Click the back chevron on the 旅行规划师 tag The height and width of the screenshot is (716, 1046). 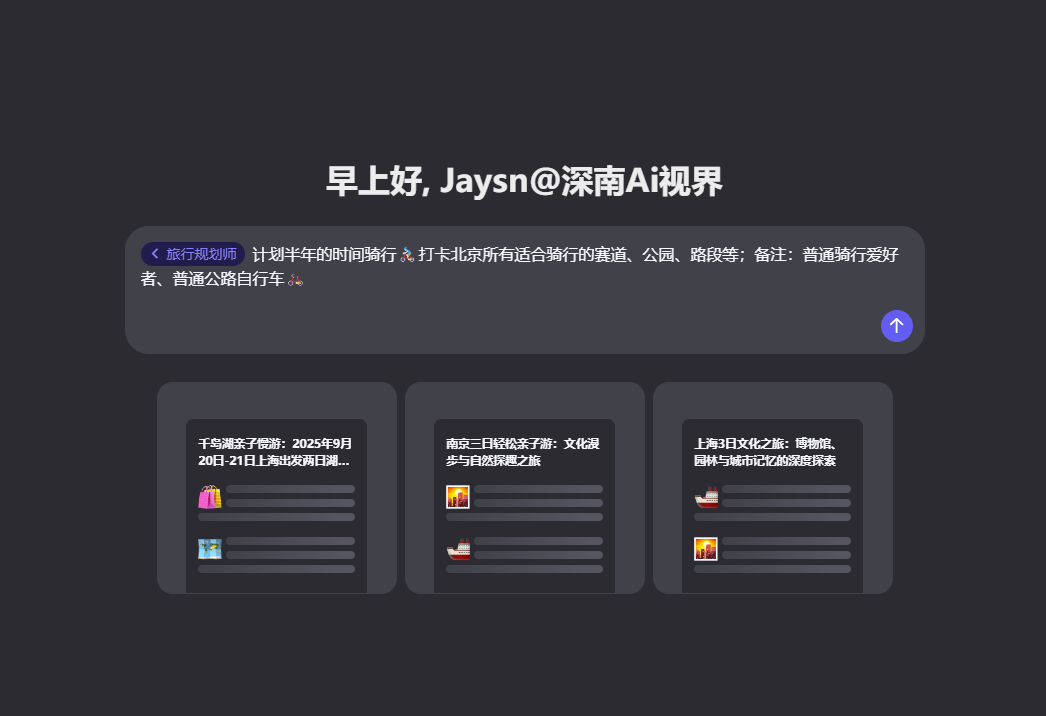tap(155, 254)
